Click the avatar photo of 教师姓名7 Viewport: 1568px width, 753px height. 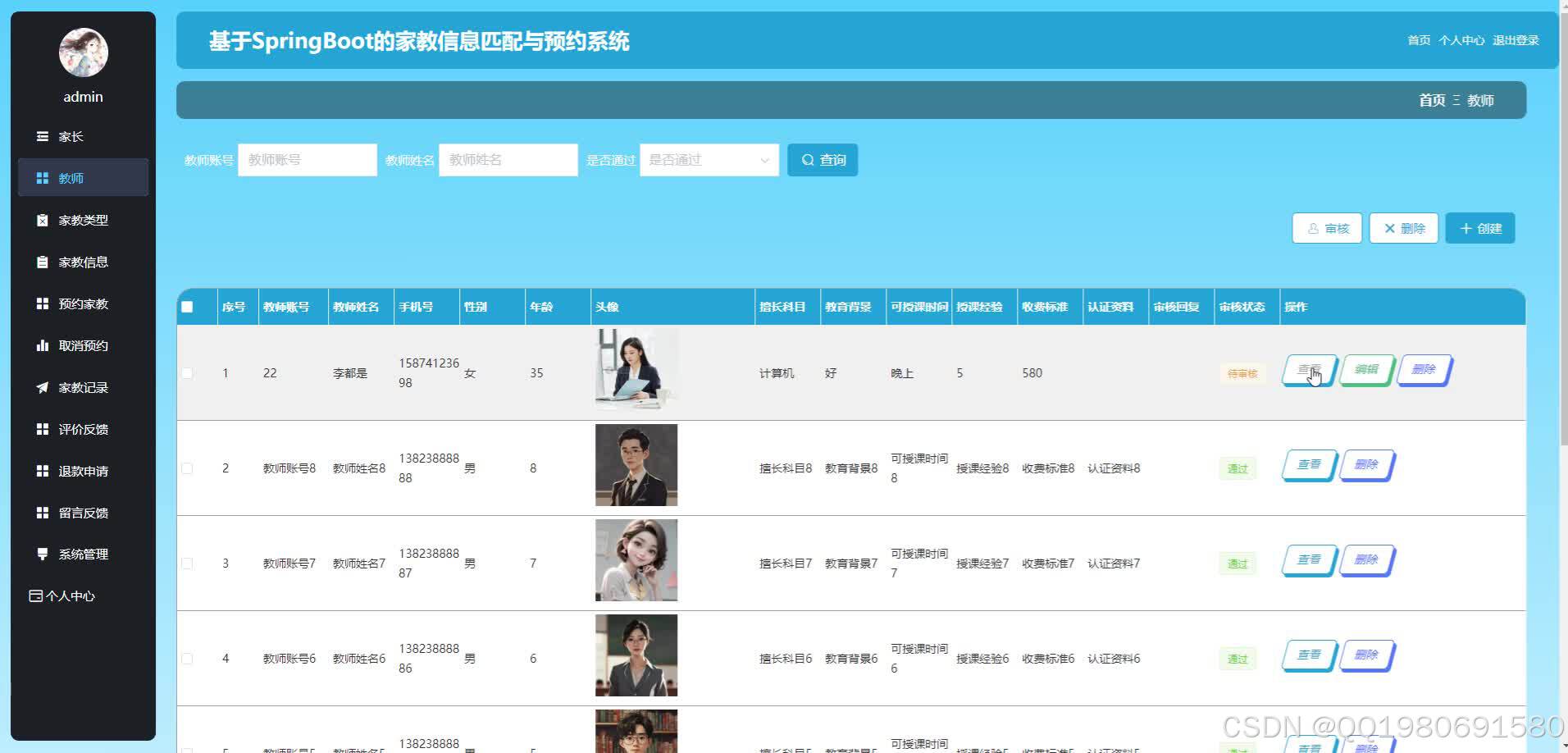(636, 560)
